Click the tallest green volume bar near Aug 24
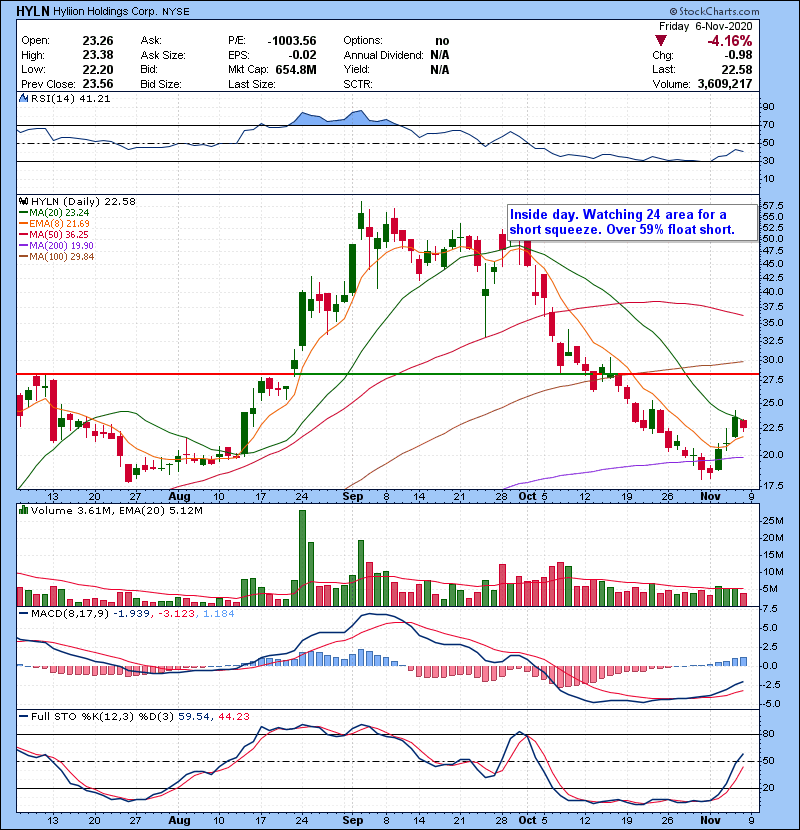 (x=302, y=558)
